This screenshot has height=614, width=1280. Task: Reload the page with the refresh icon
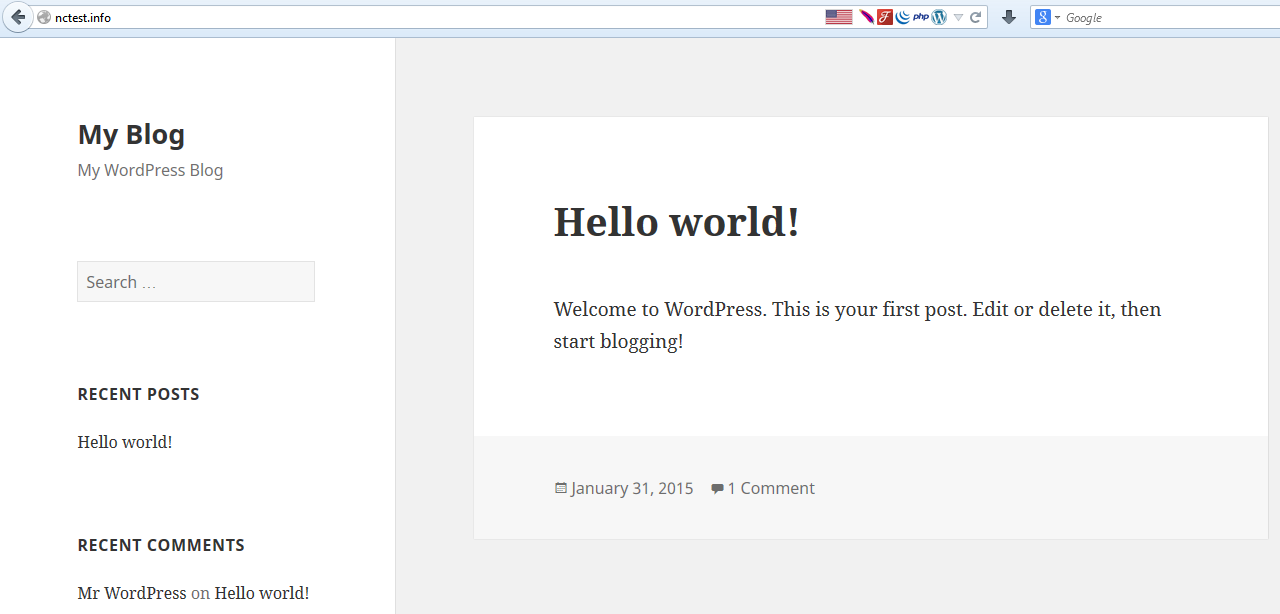975,17
